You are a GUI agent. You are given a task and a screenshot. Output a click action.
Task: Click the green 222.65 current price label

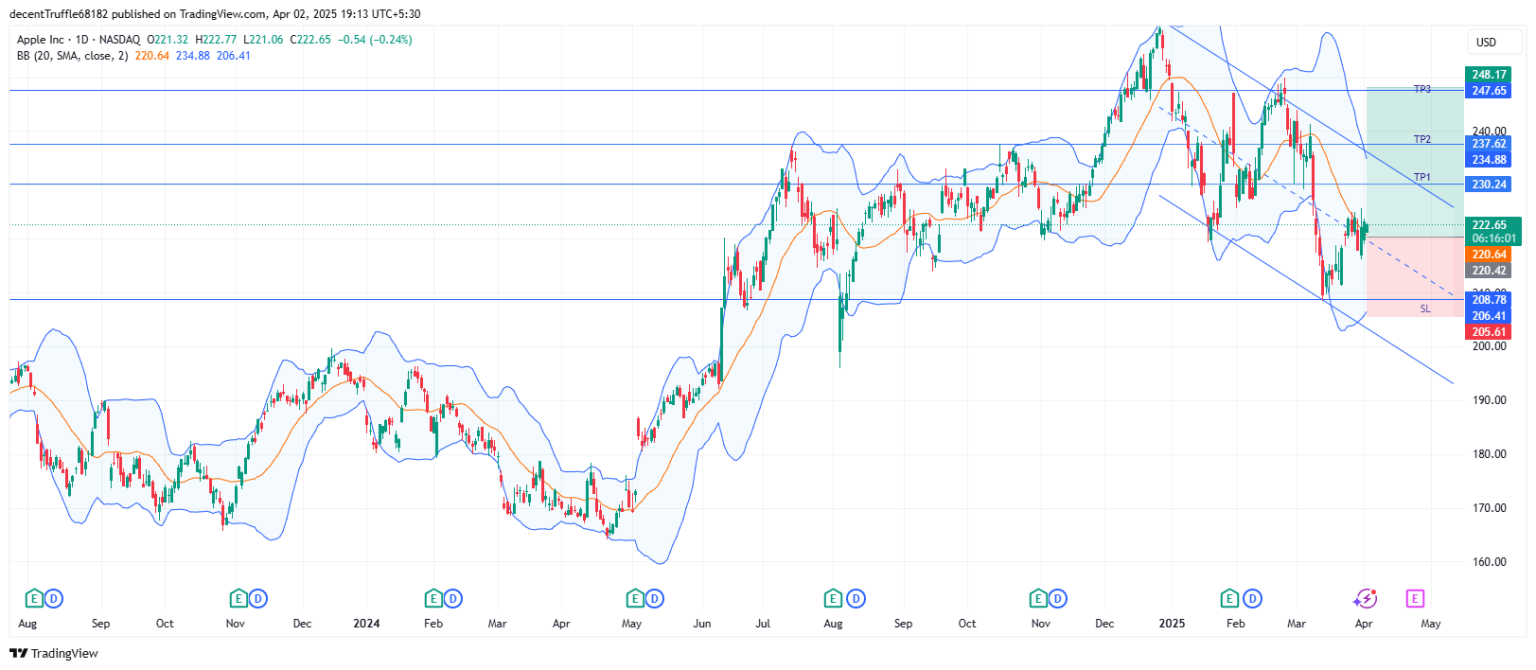(1489, 225)
